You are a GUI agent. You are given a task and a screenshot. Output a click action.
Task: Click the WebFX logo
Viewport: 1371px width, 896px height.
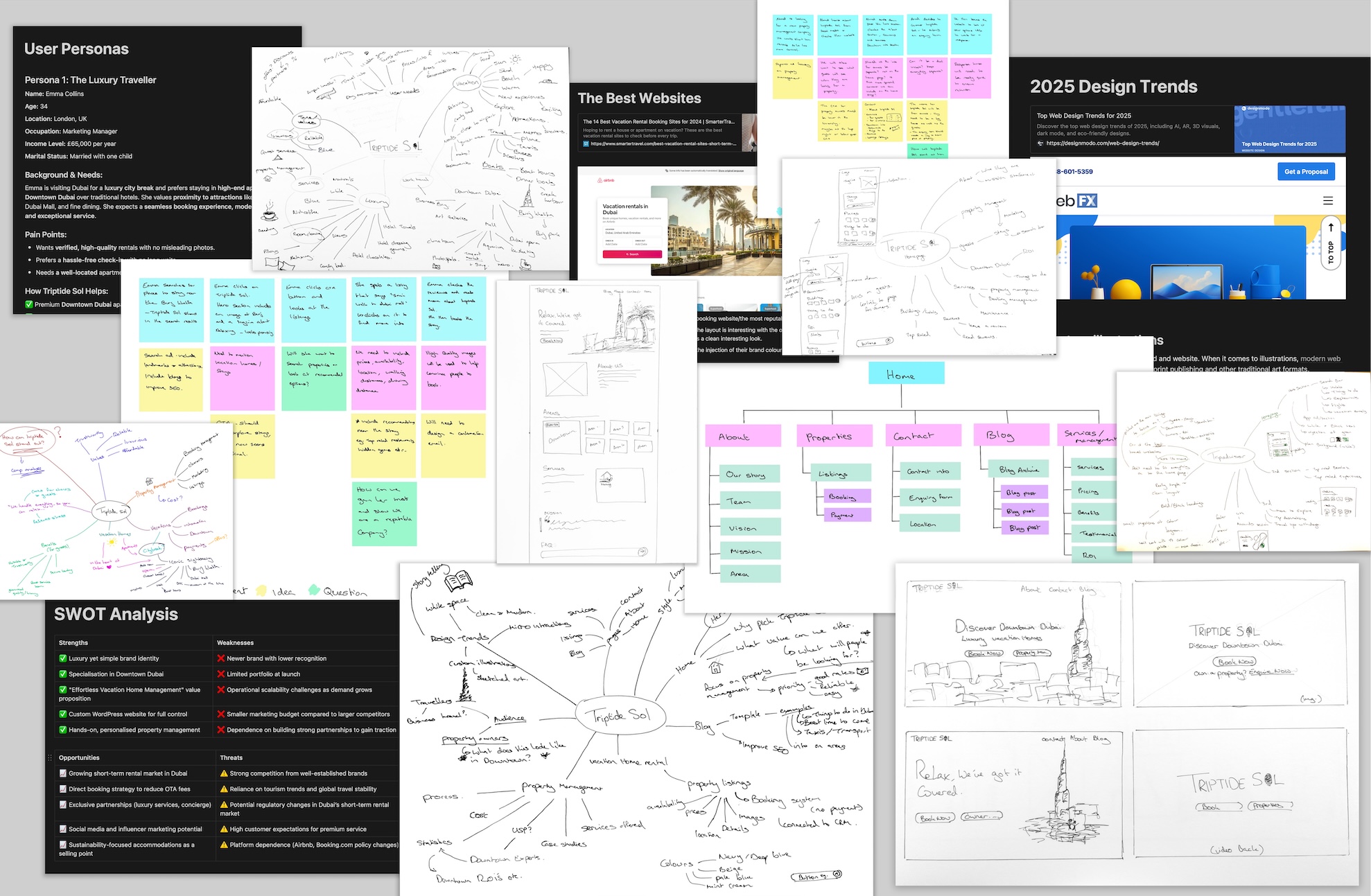(x=1077, y=201)
